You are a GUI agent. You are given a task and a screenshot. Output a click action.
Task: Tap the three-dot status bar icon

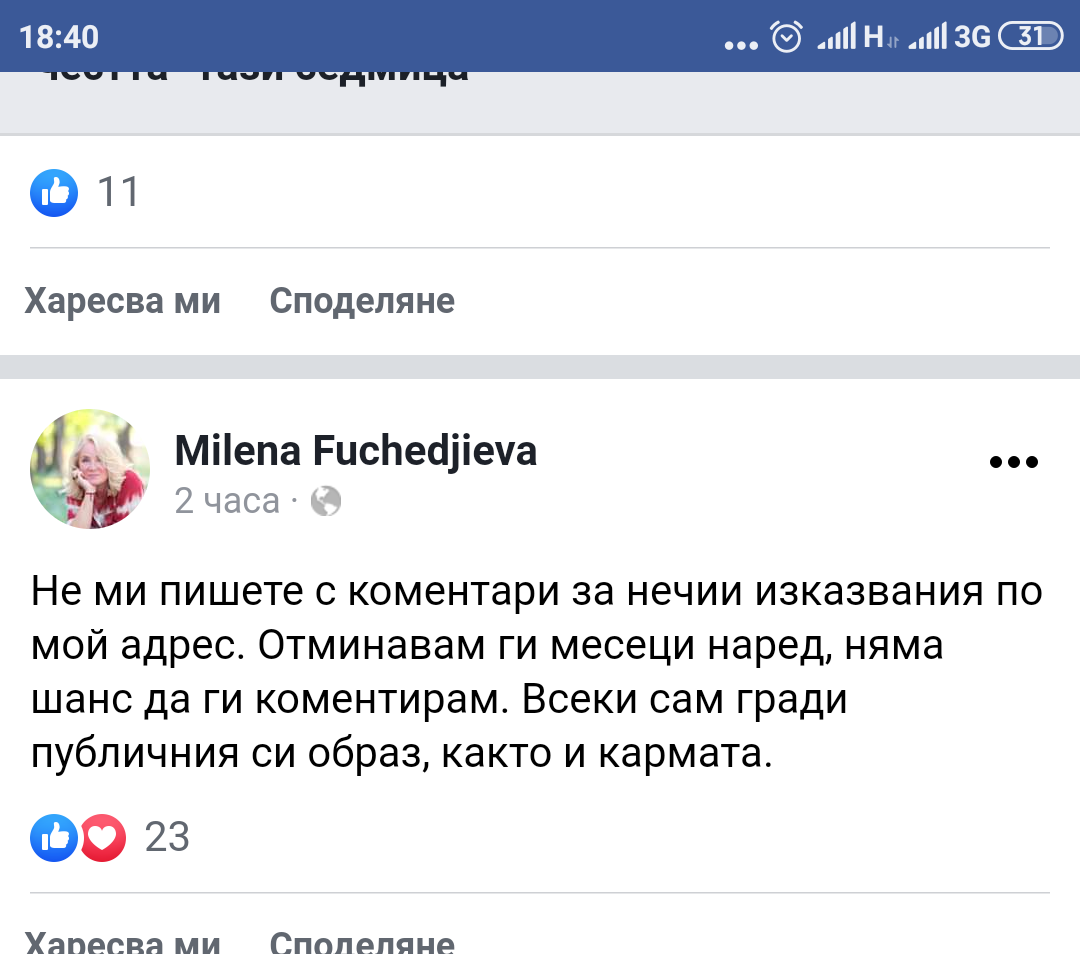(741, 43)
